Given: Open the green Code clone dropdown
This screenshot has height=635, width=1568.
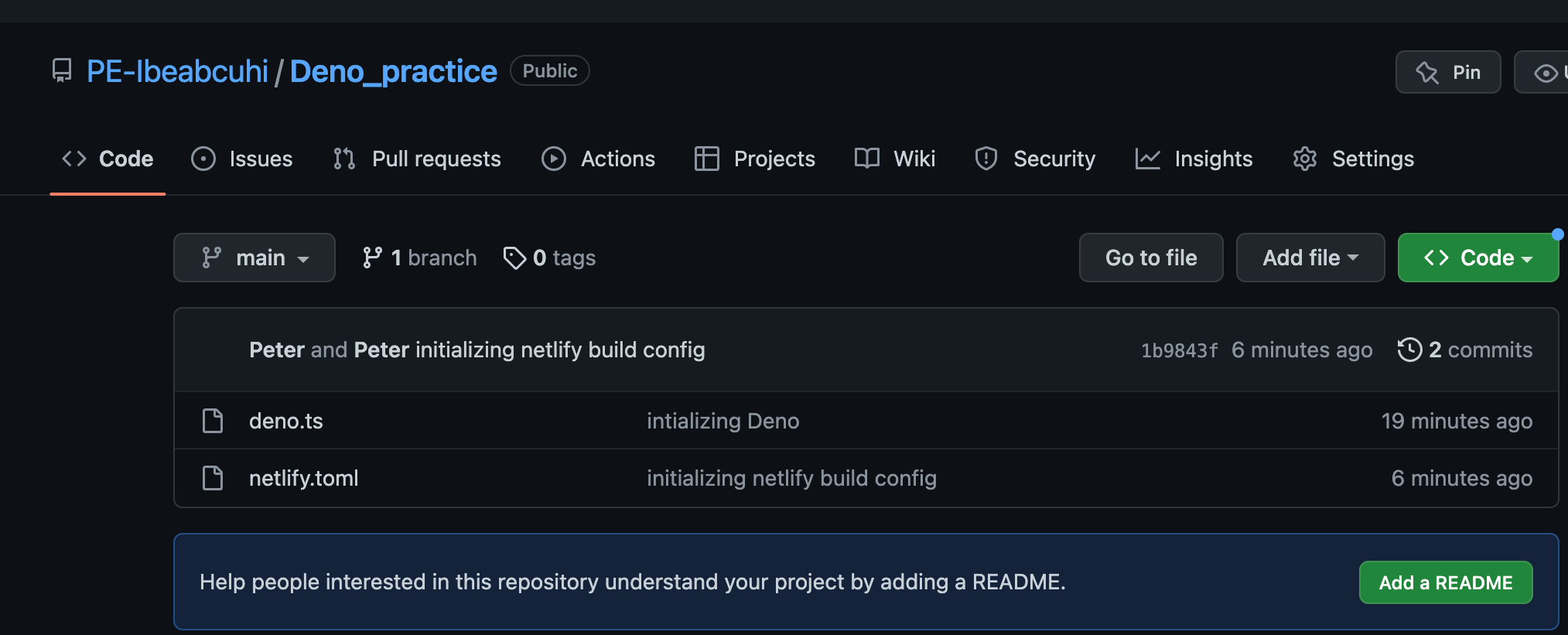Looking at the screenshot, I should click(1478, 258).
